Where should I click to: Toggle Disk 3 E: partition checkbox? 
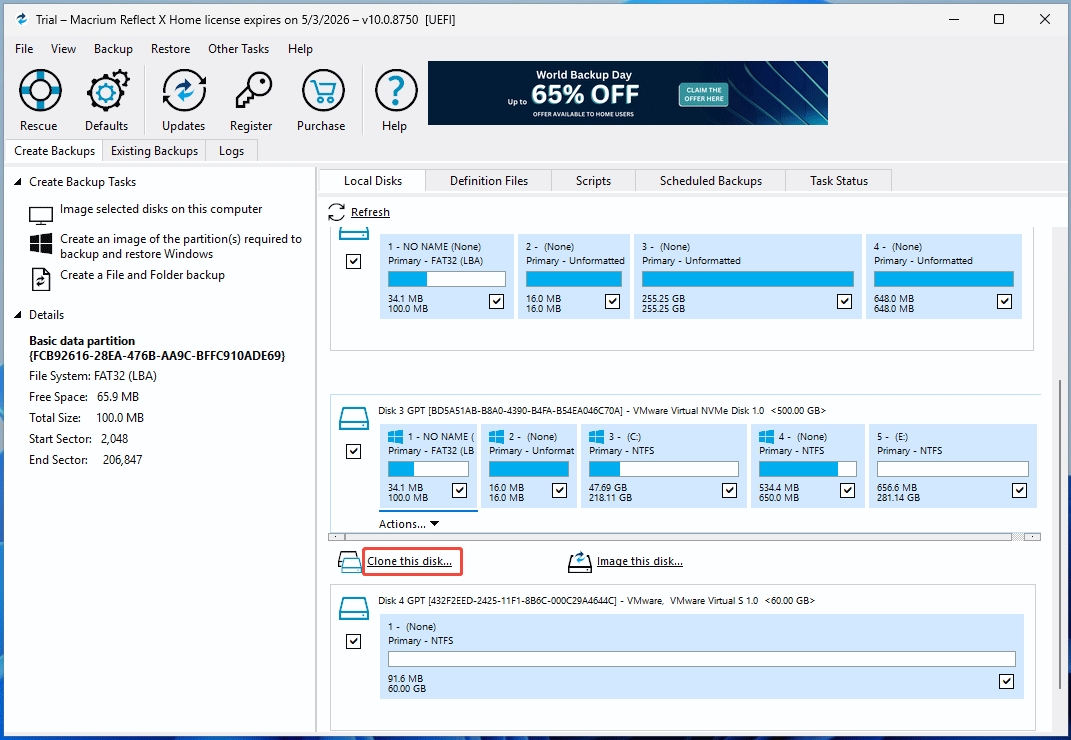pyautogui.click(x=1019, y=491)
